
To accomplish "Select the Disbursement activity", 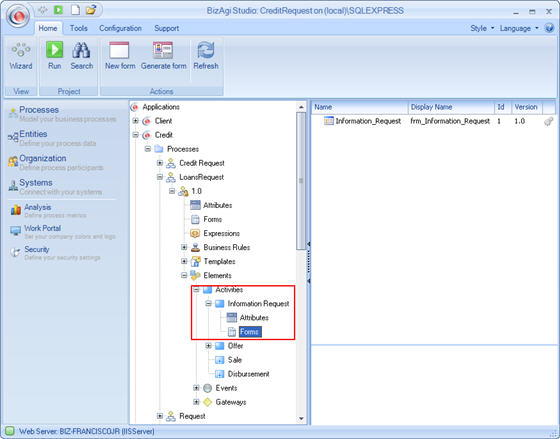I will pos(249,374).
